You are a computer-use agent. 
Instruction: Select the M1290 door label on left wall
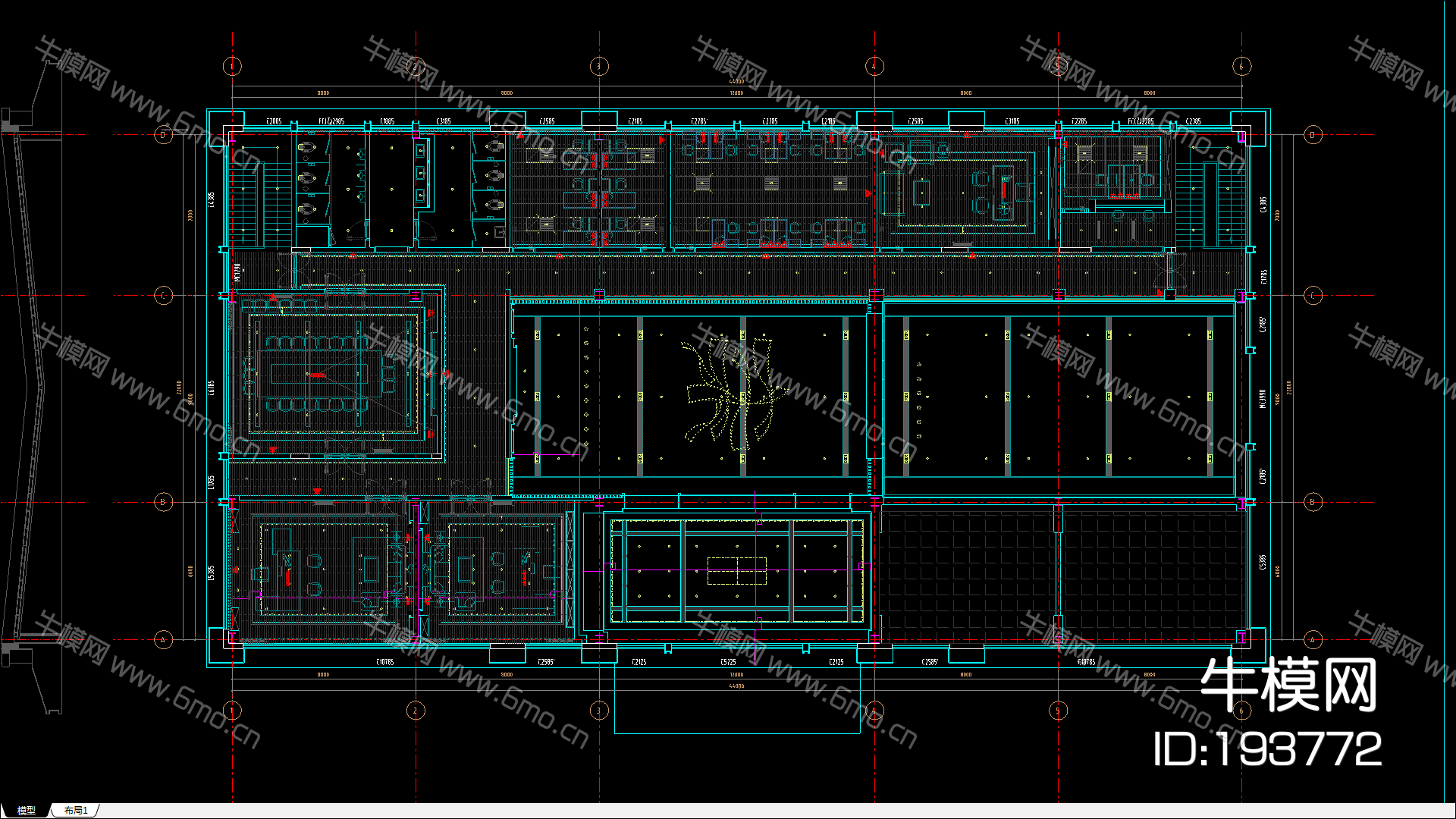(x=237, y=271)
